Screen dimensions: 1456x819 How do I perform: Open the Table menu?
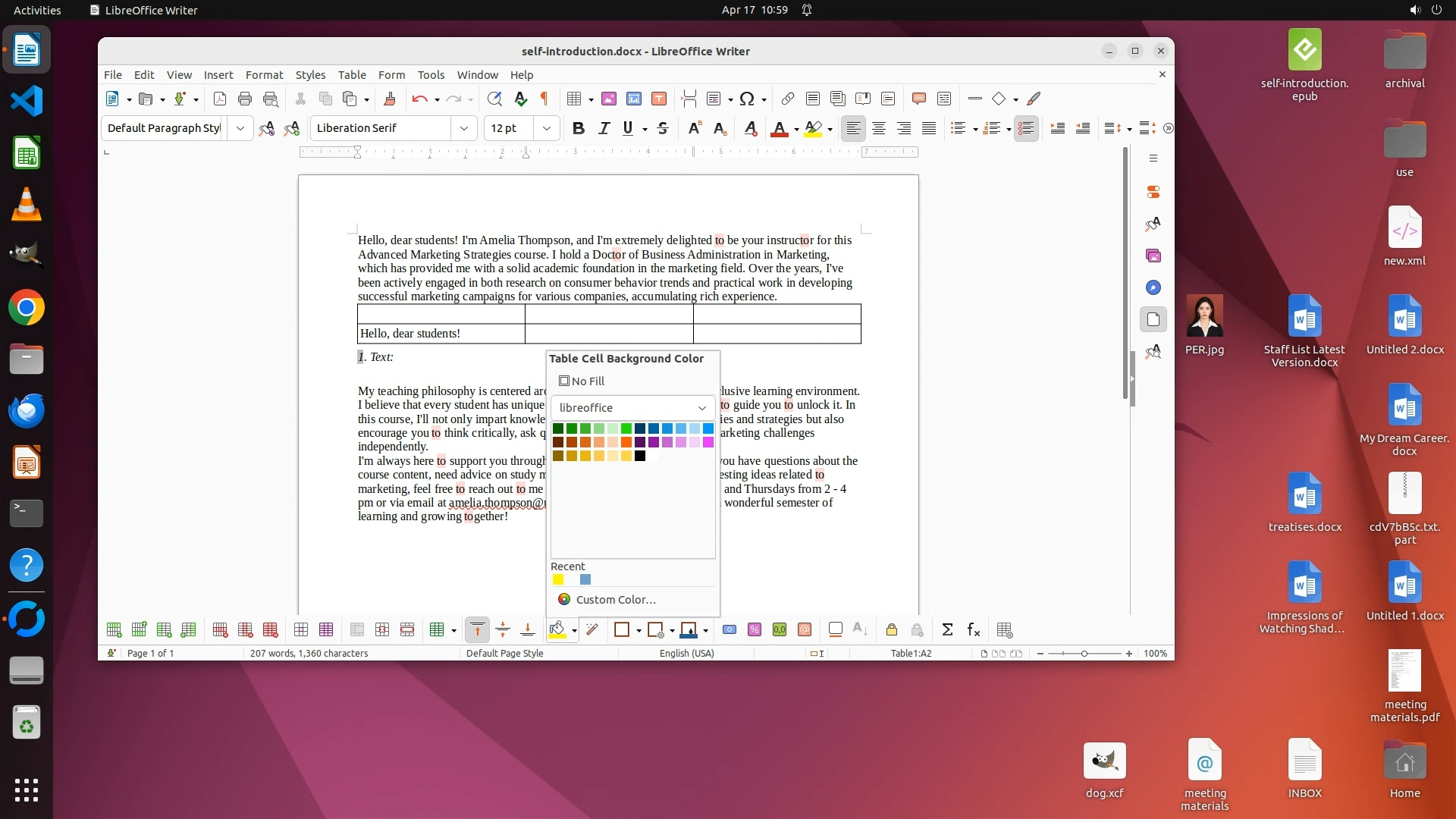pyautogui.click(x=351, y=74)
